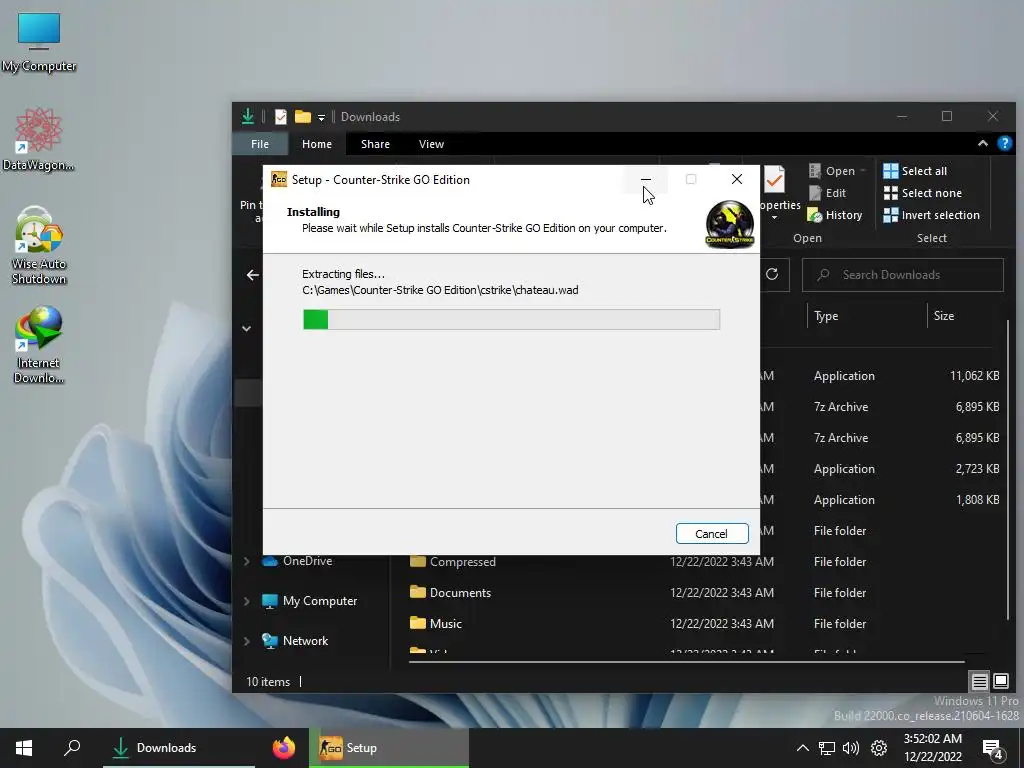Switch to the View ribbon tab
The height and width of the screenshot is (768, 1024).
coord(431,144)
